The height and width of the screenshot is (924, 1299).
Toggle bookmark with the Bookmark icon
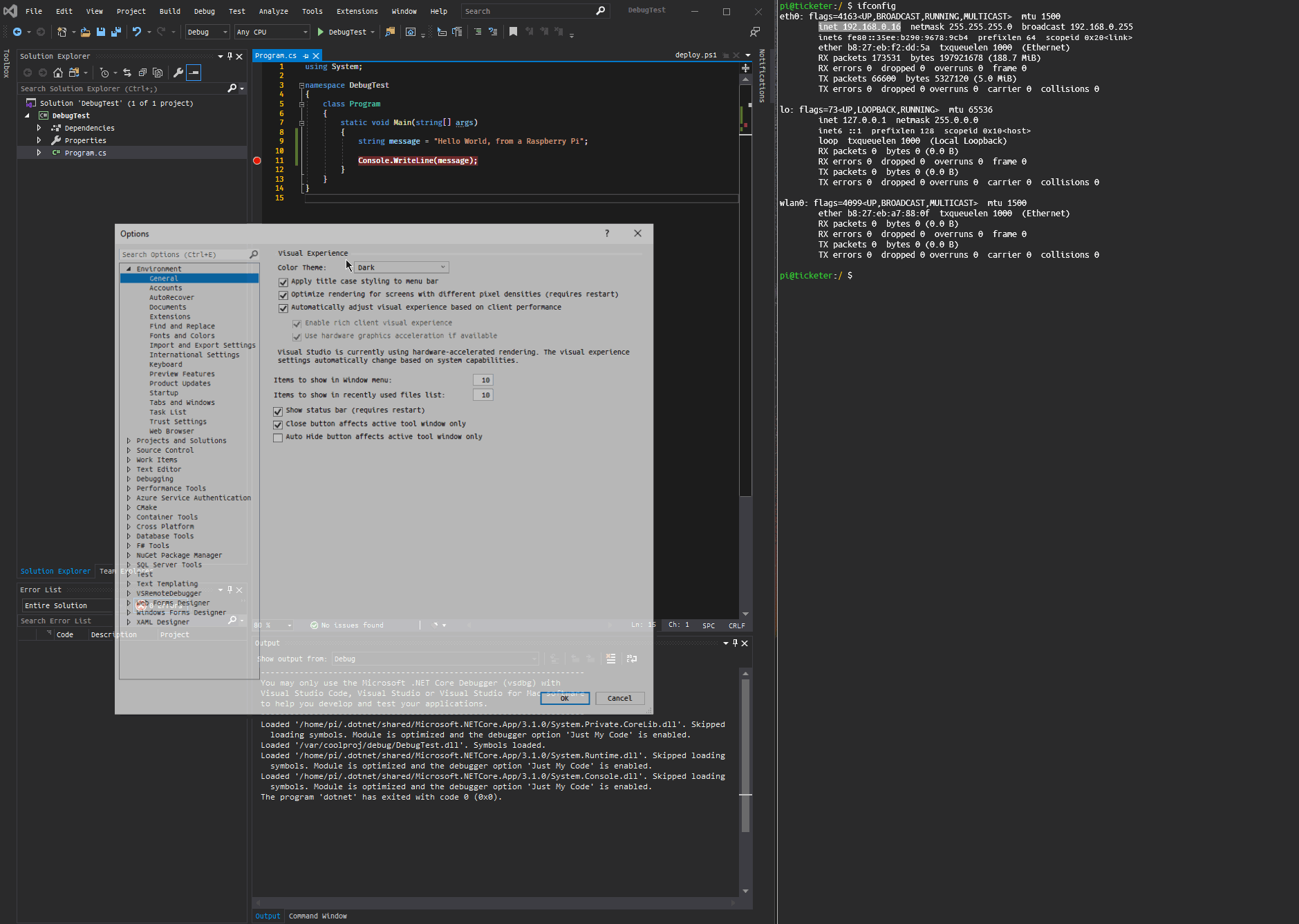513,32
